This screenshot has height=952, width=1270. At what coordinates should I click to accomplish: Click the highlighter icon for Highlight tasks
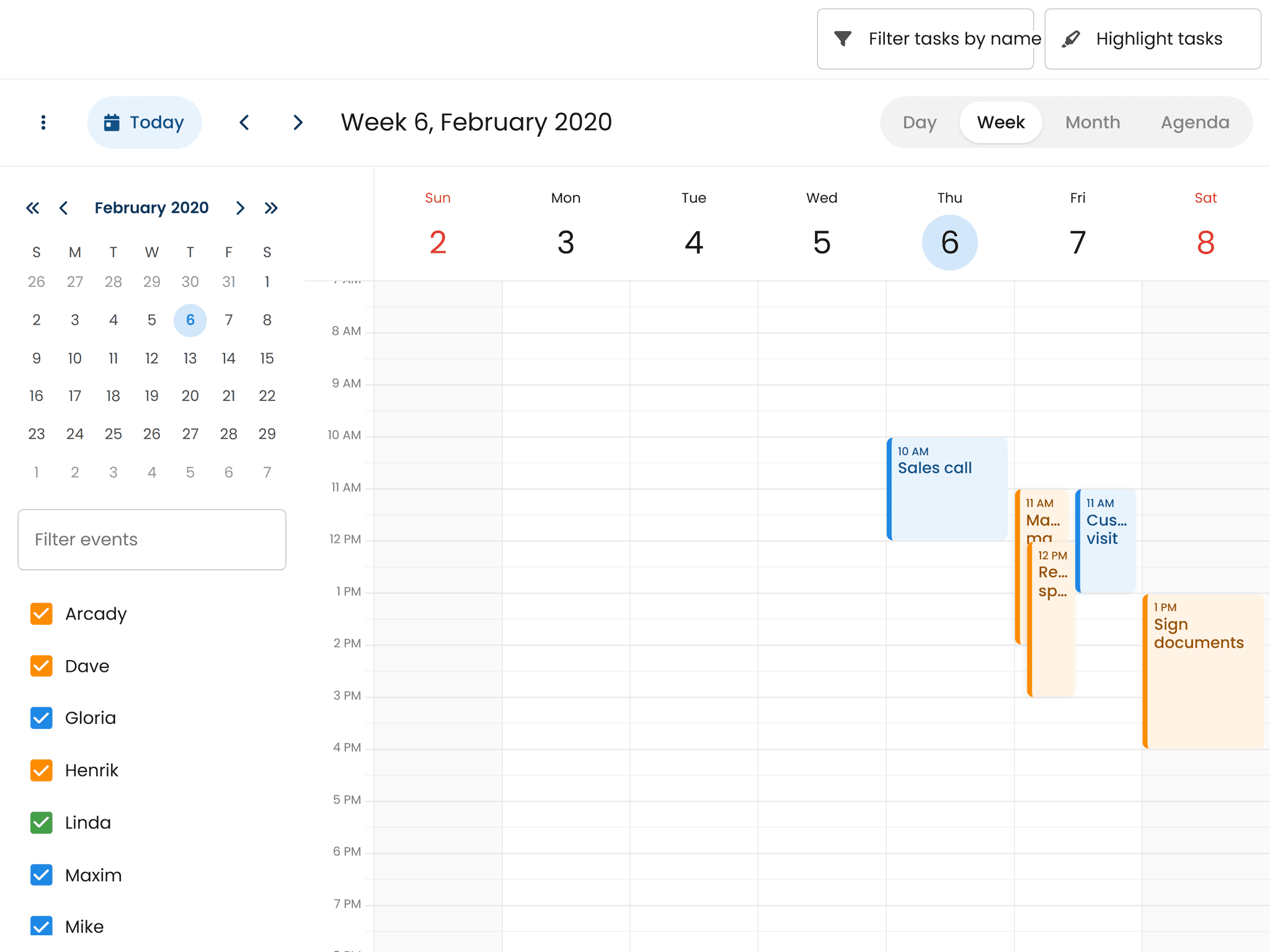tap(1072, 37)
